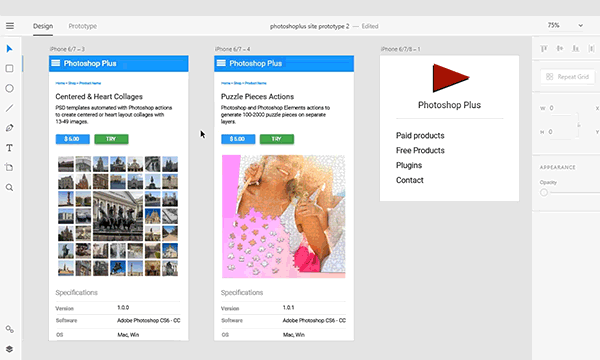
Task: Click $5.00 button under Puzzle Pieces Actions
Action: [x=238, y=139]
